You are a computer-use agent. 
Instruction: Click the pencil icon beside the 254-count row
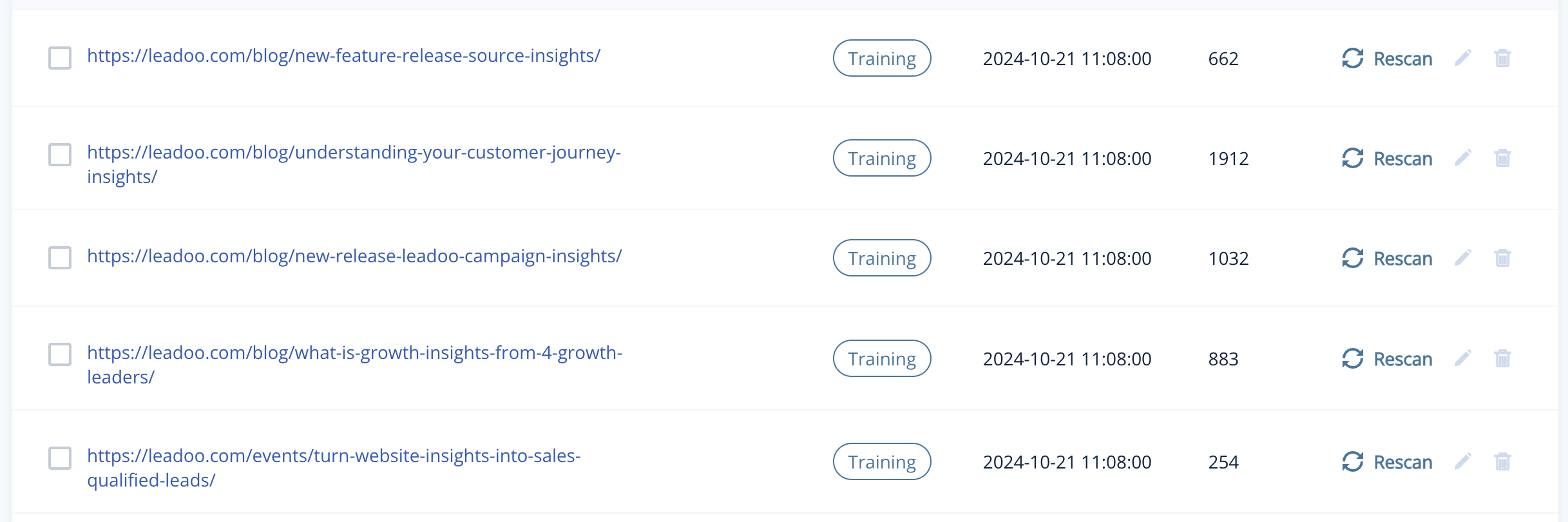pyautogui.click(x=1463, y=461)
